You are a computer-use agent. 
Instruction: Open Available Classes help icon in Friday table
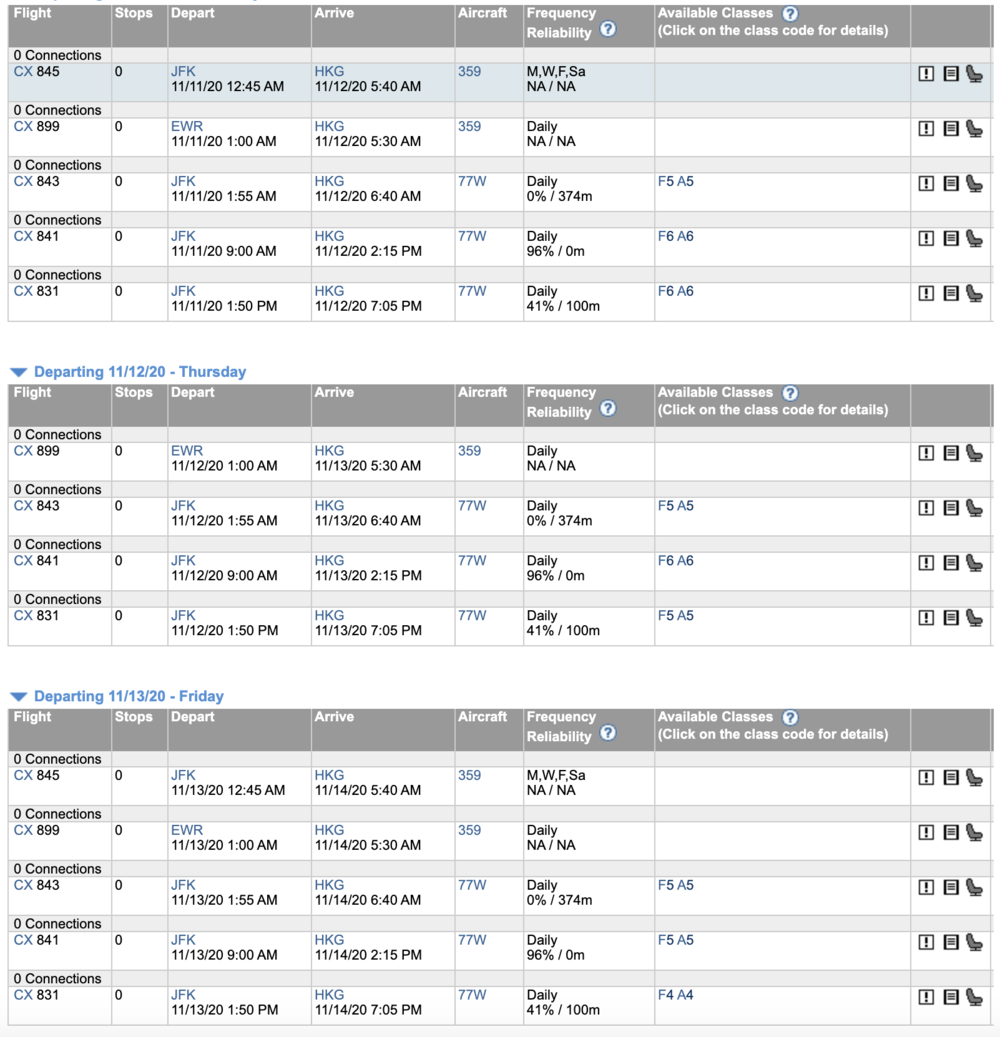790,717
